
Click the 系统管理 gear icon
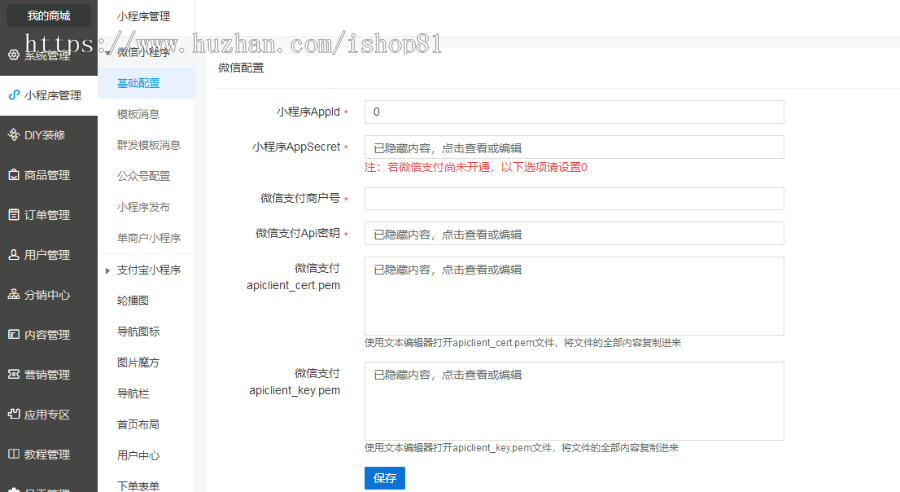(14, 55)
